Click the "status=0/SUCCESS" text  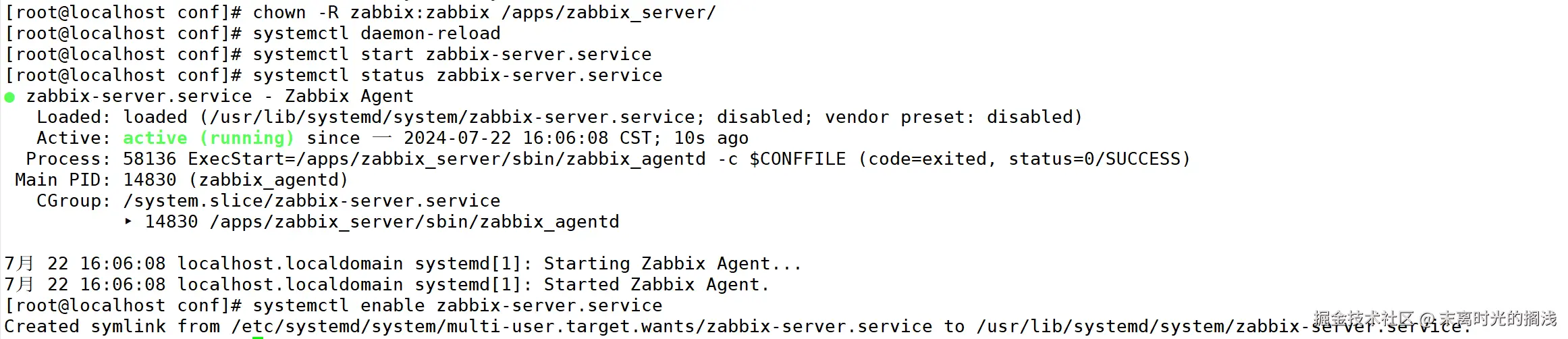point(1093,159)
